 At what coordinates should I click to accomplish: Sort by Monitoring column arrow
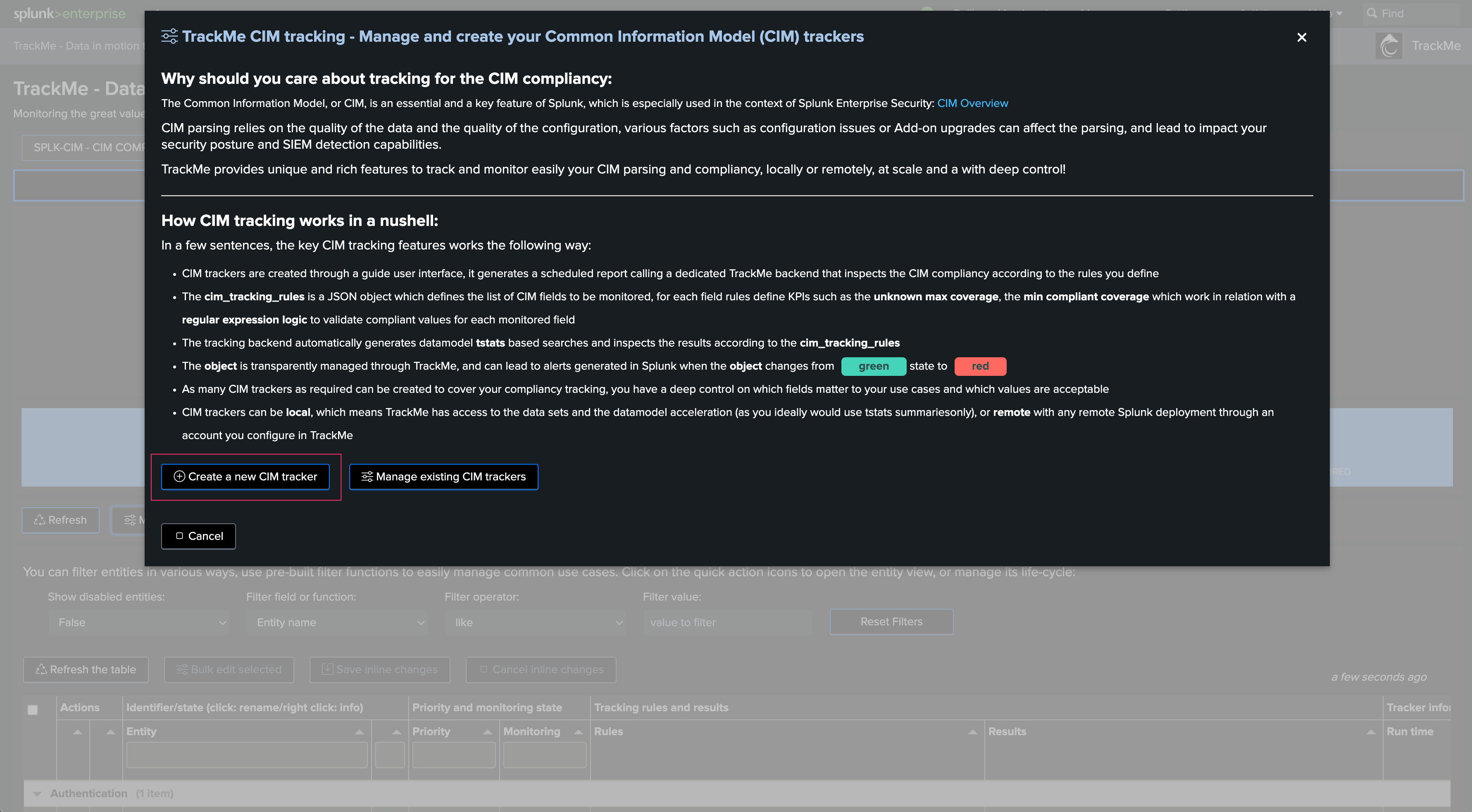578,731
